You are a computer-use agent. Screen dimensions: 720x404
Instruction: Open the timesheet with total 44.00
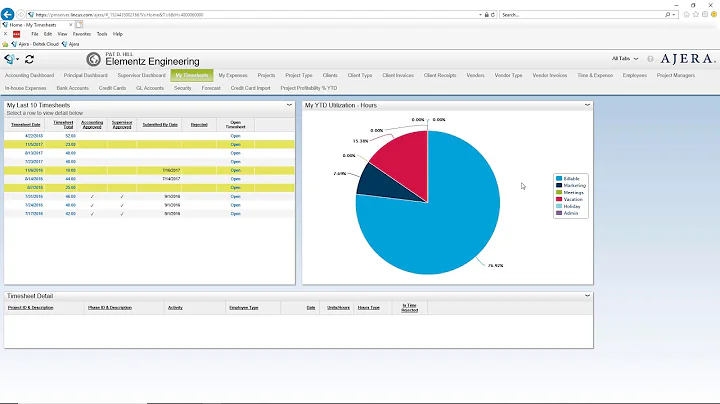click(235, 179)
